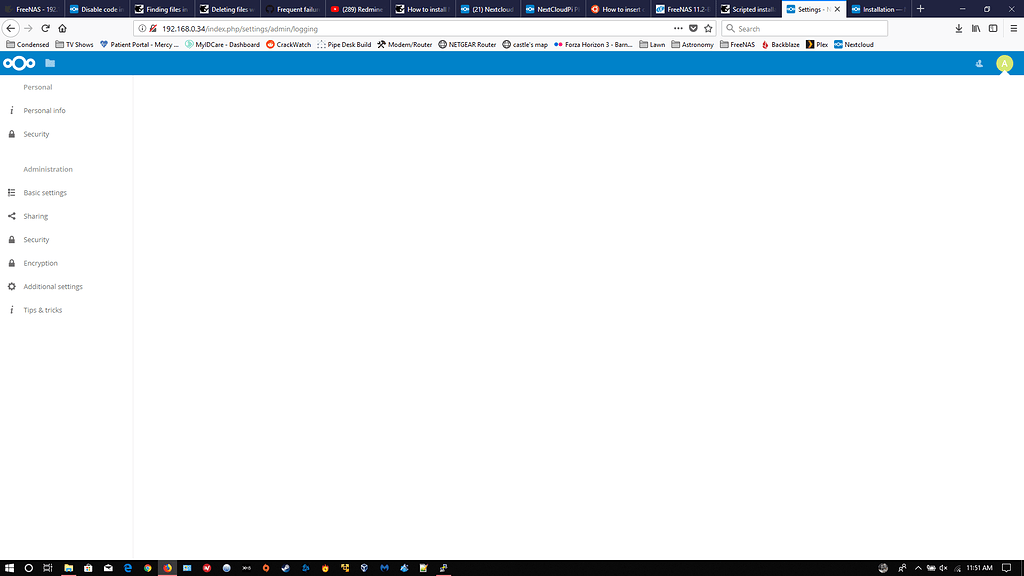Viewport: 1024px width, 576px height.
Task: Launch File Explorer from the taskbar
Action: [68, 567]
